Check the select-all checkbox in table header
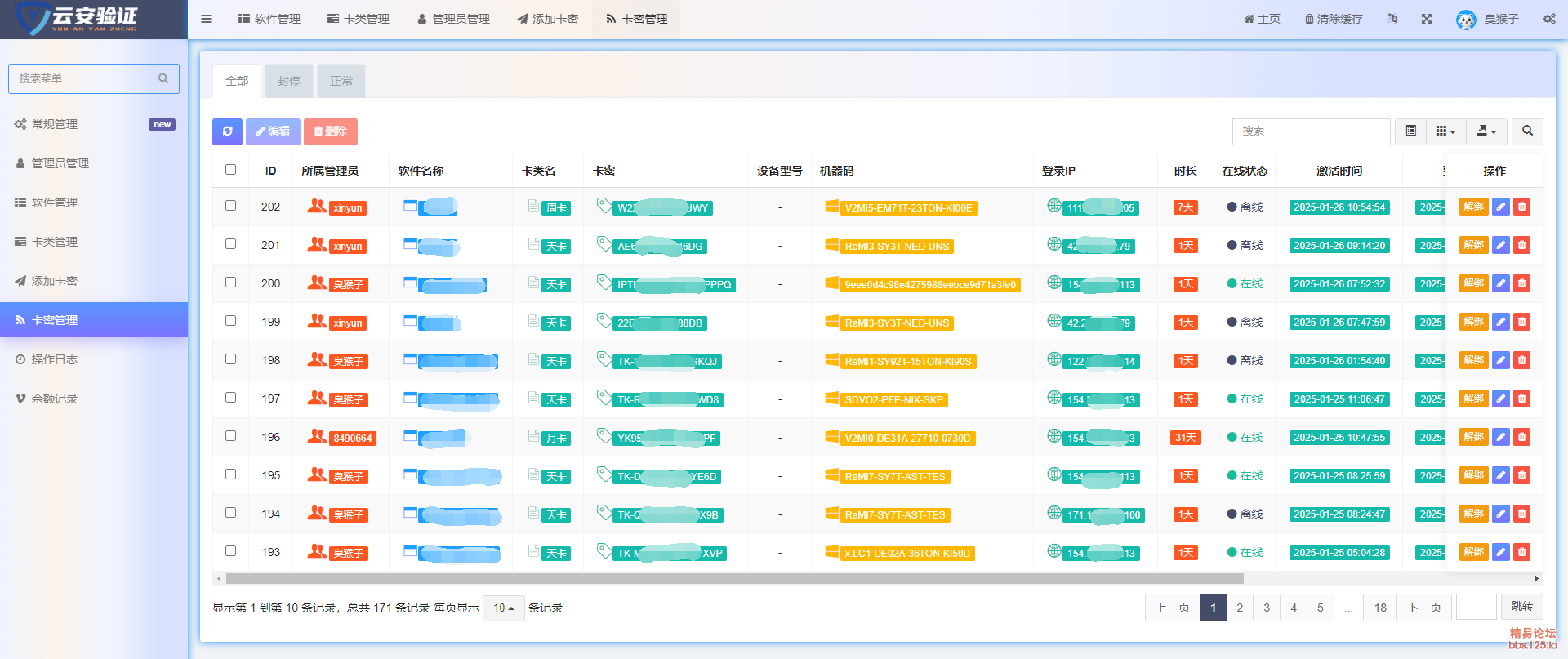This screenshot has height=659, width=1568. coord(230,170)
